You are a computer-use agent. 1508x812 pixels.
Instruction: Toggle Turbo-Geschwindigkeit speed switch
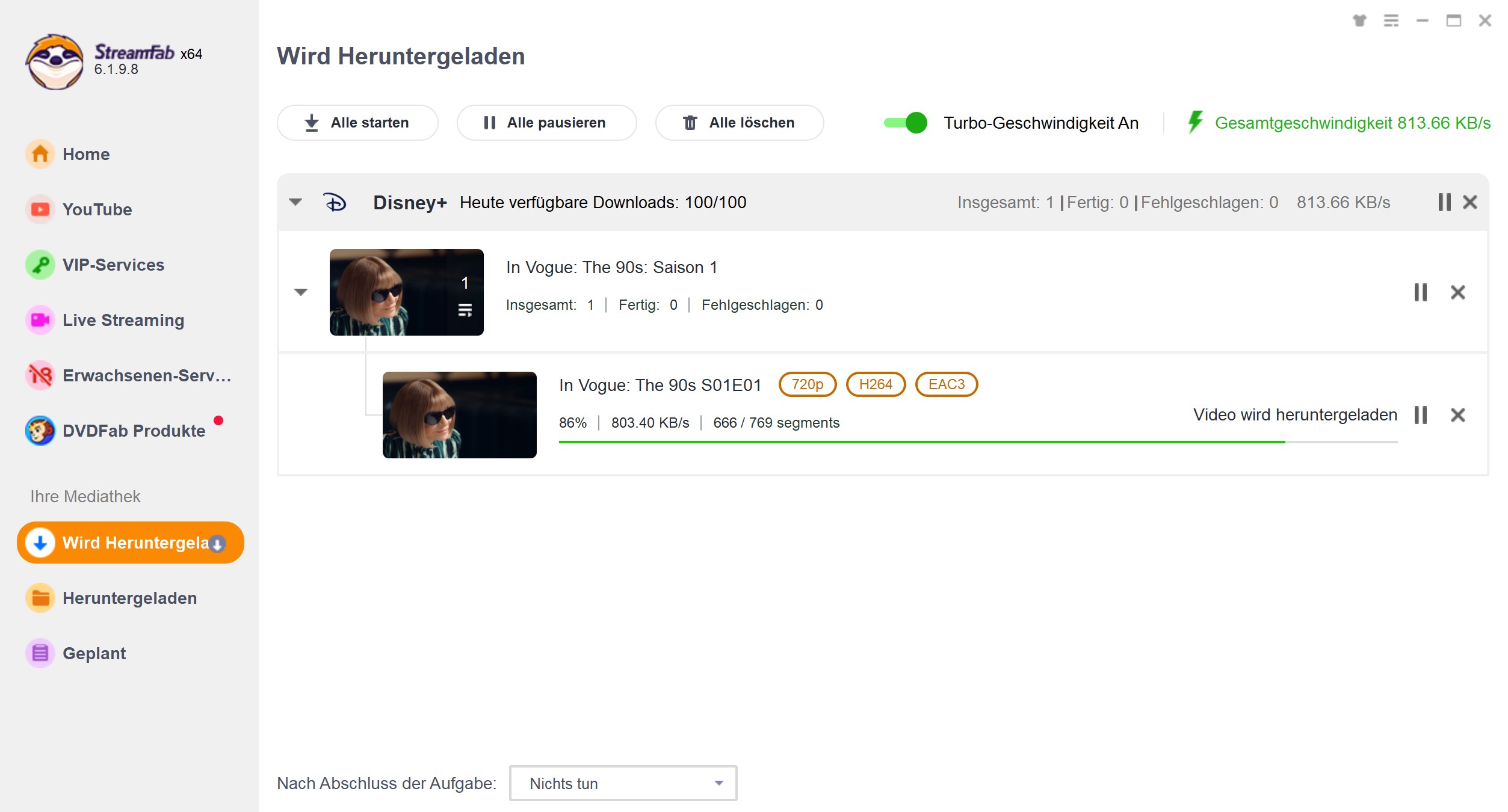905,122
